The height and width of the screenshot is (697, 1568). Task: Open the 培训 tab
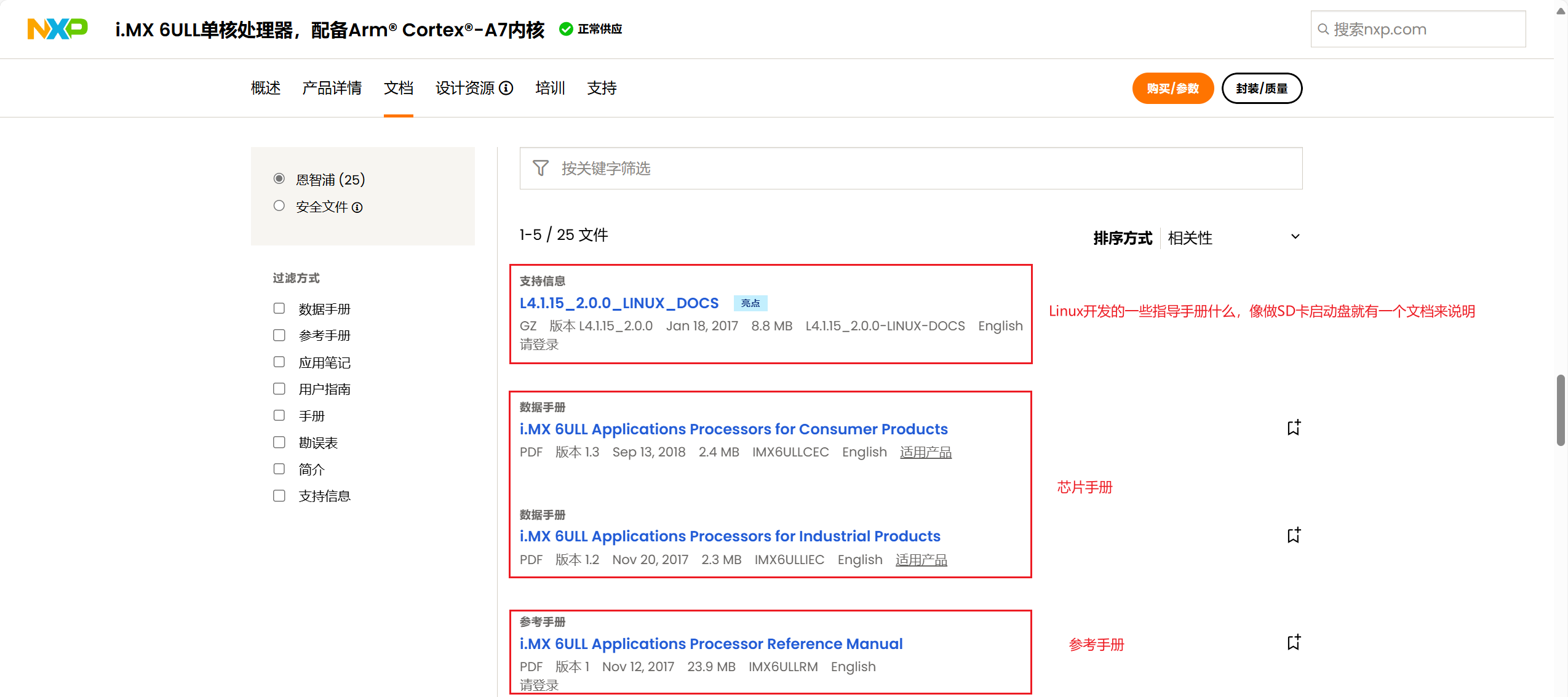coord(550,88)
